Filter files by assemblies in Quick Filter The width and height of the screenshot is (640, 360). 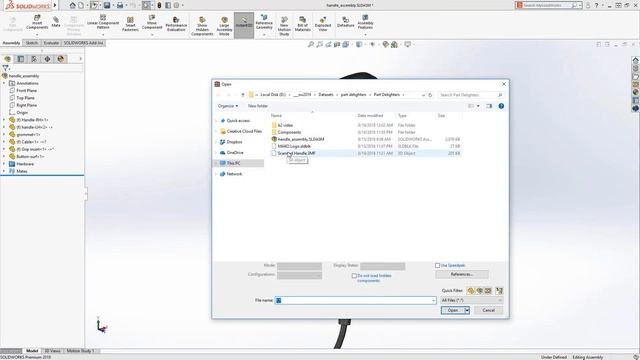(480, 291)
